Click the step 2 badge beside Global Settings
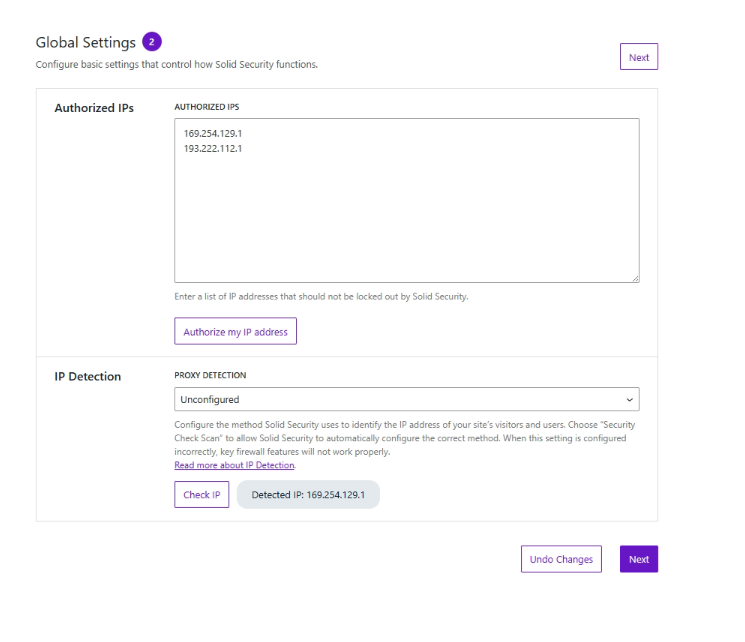Image resolution: width=745 pixels, height=642 pixels. (x=152, y=42)
